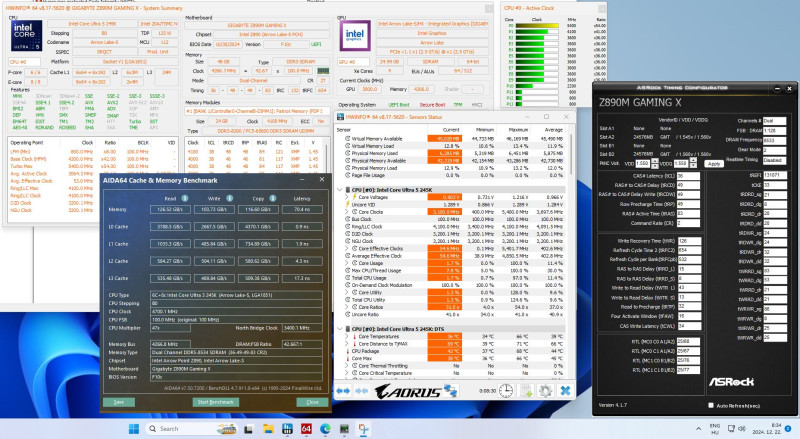Click the Start Benchmark button in AIDA64
The width and height of the screenshot is (800, 439).
[x=216, y=402]
